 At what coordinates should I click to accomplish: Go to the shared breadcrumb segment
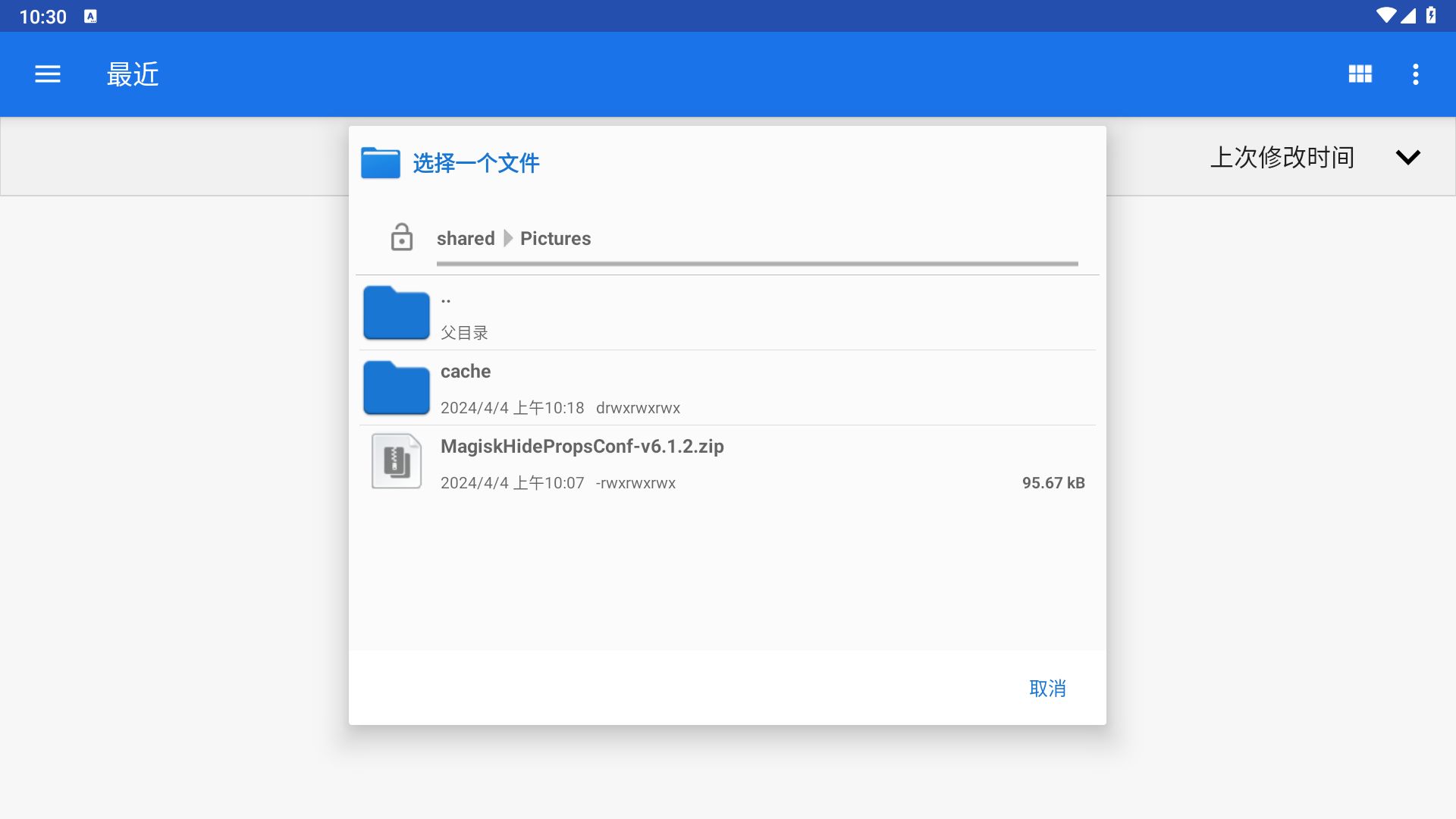(466, 238)
